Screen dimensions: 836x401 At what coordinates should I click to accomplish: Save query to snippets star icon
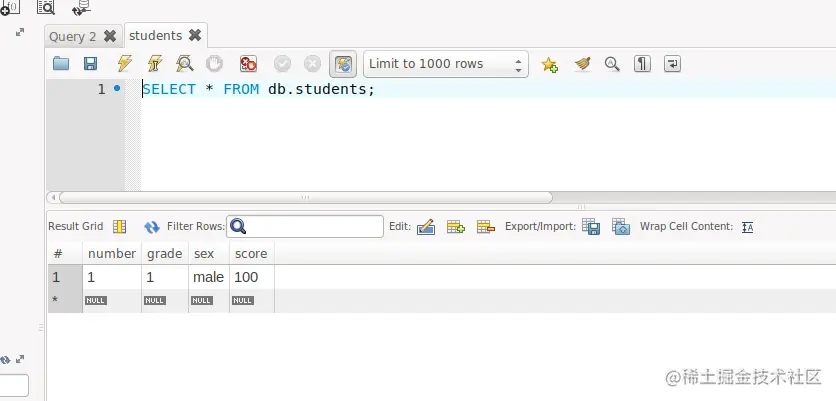tap(550, 65)
